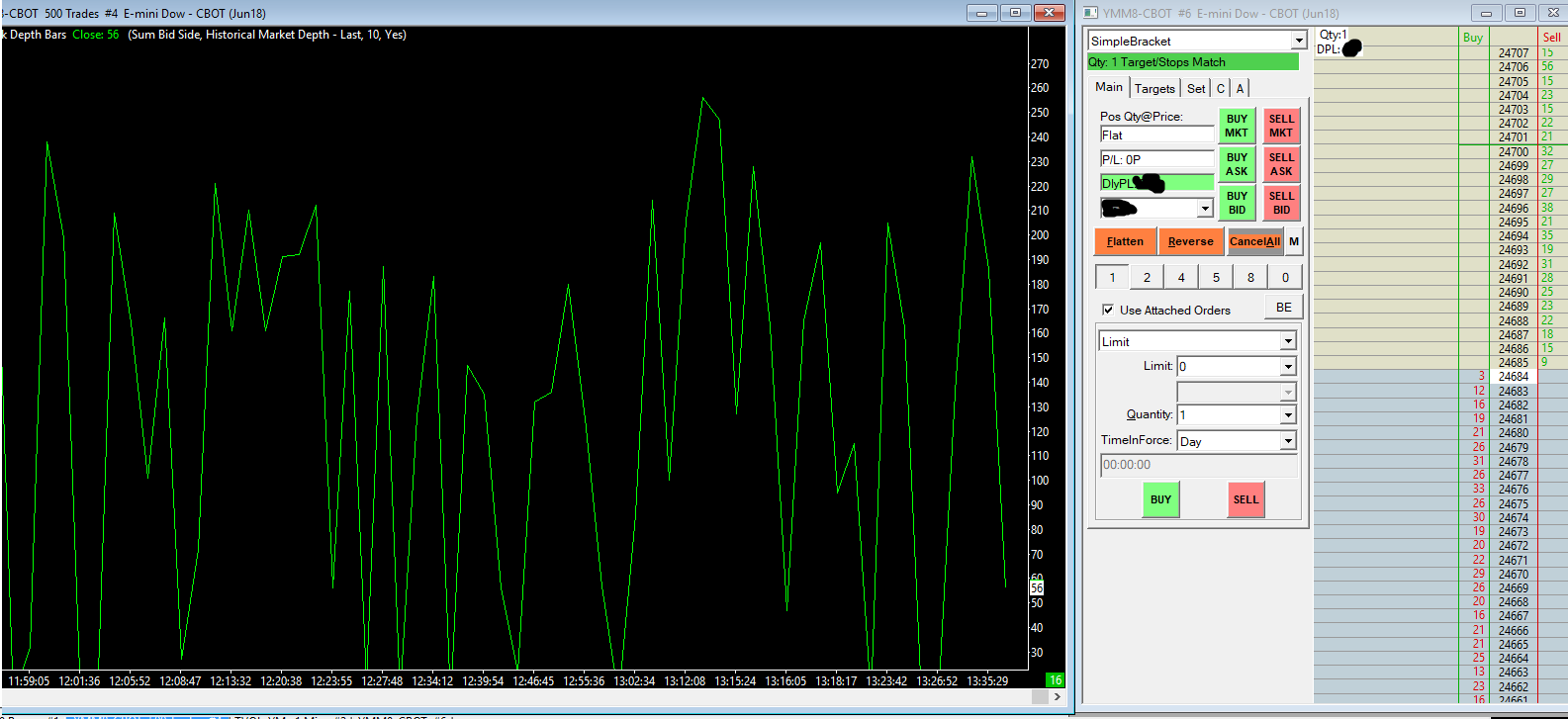Toggle the Use Attached Orders checkbox
The height and width of the screenshot is (719, 1568).
(1108, 310)
